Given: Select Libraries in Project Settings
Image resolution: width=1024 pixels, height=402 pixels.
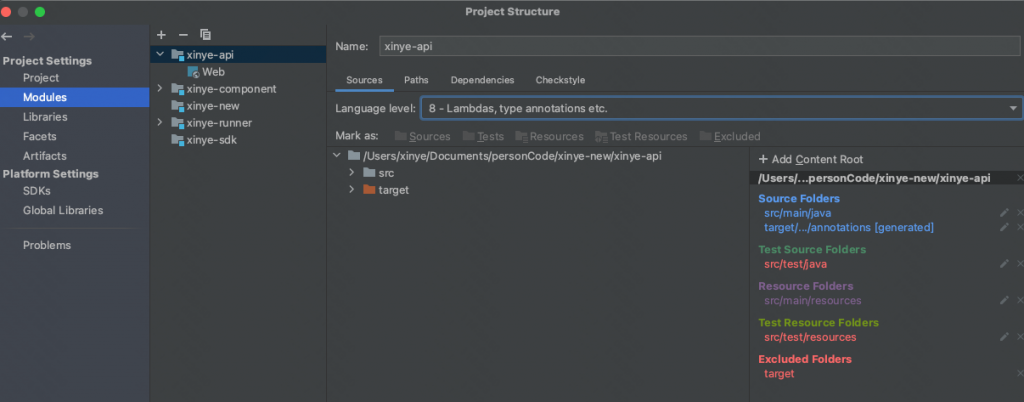Looking at the screenshot, I should pos(45,117).
